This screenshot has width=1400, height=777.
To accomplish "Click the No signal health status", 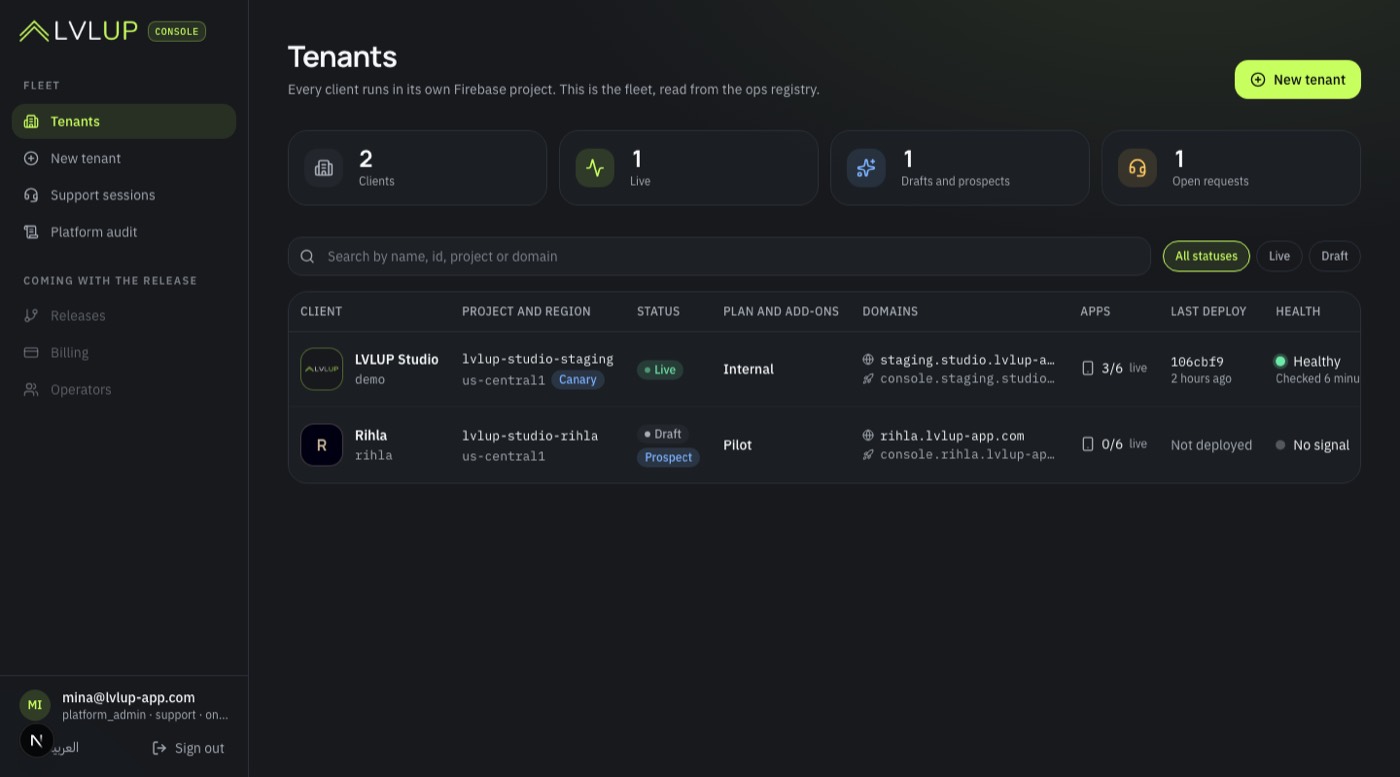I will point(1313,445).
